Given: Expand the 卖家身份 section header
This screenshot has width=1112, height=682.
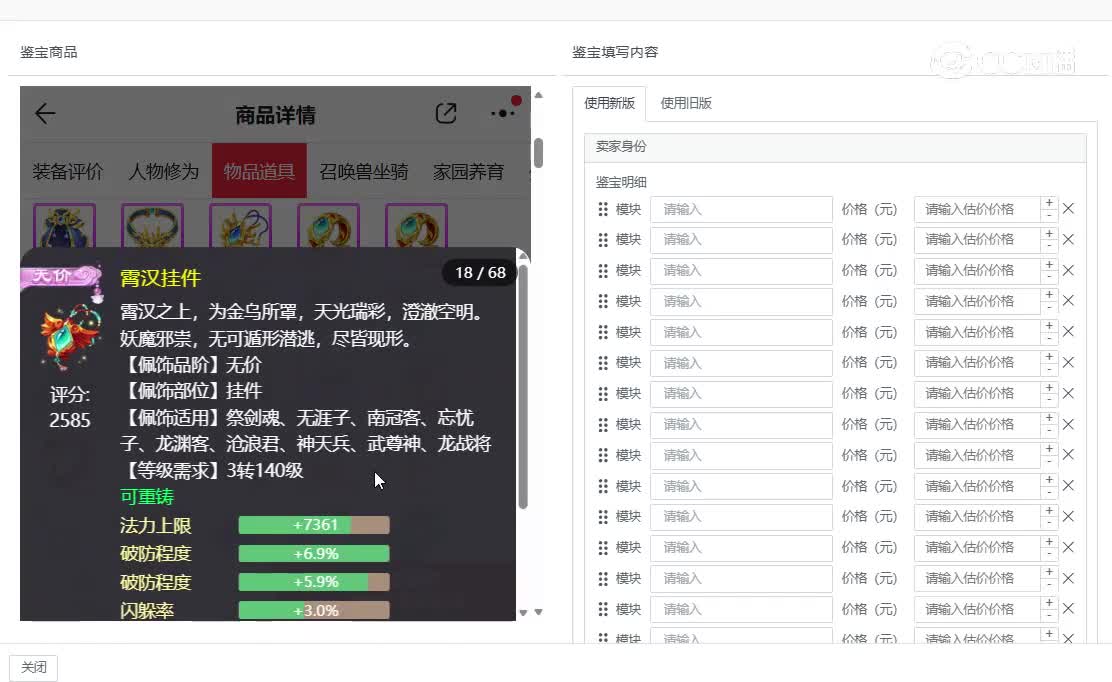Looking at the screenshot, I should pyautogui.click(x=835, y=147).
